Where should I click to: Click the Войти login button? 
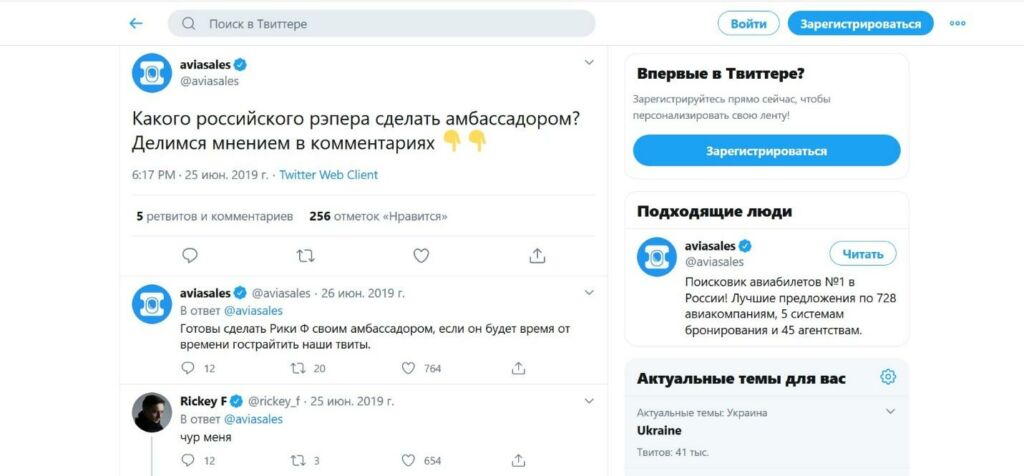tap(748, 23)
